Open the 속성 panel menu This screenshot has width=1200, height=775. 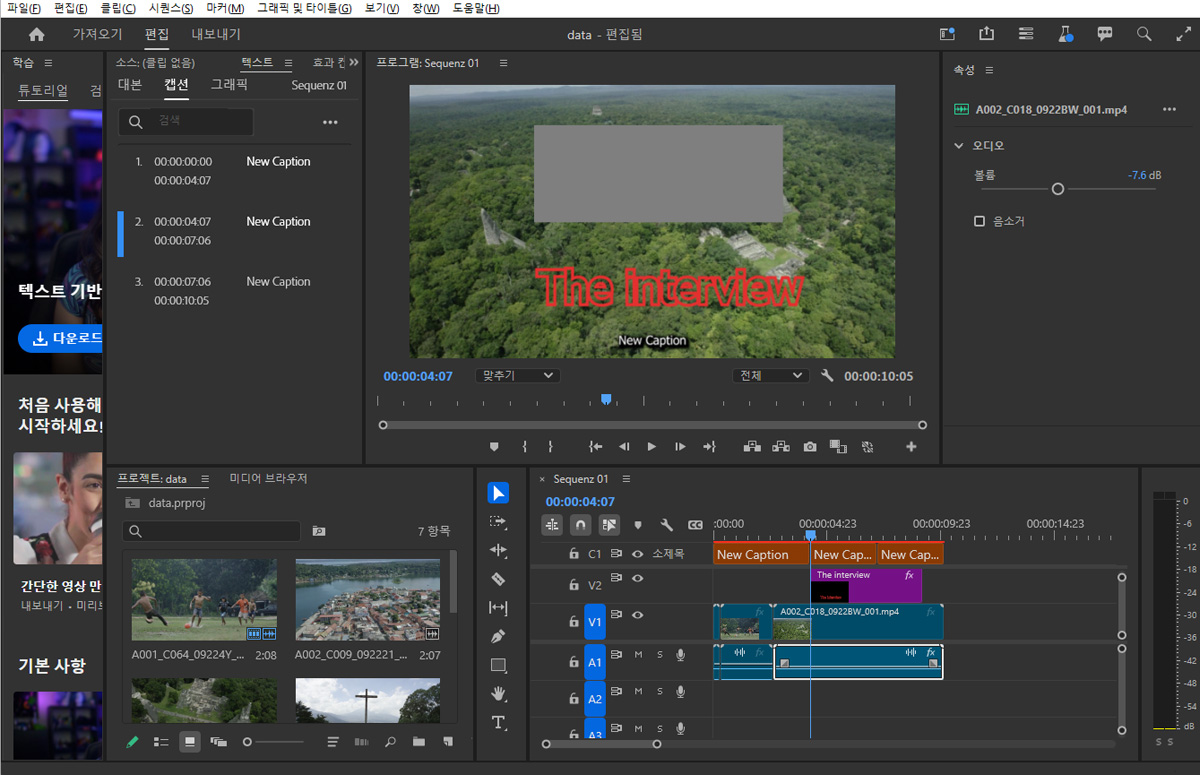tap(989, 70)
